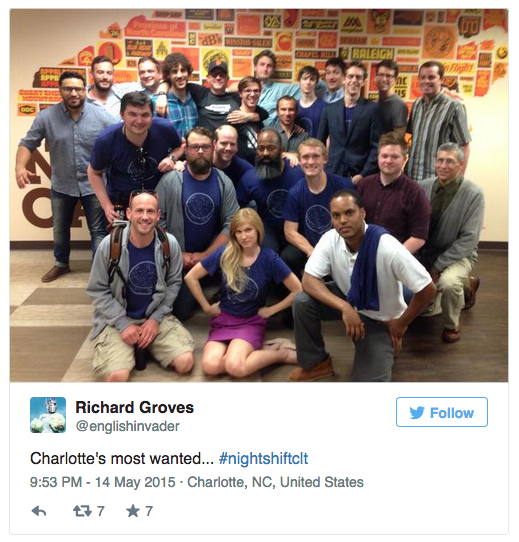The image size is (519, 542).
Task: Click the RALEIGH poster in the photo
Action: pyautogui.click(x=373, y=53)
